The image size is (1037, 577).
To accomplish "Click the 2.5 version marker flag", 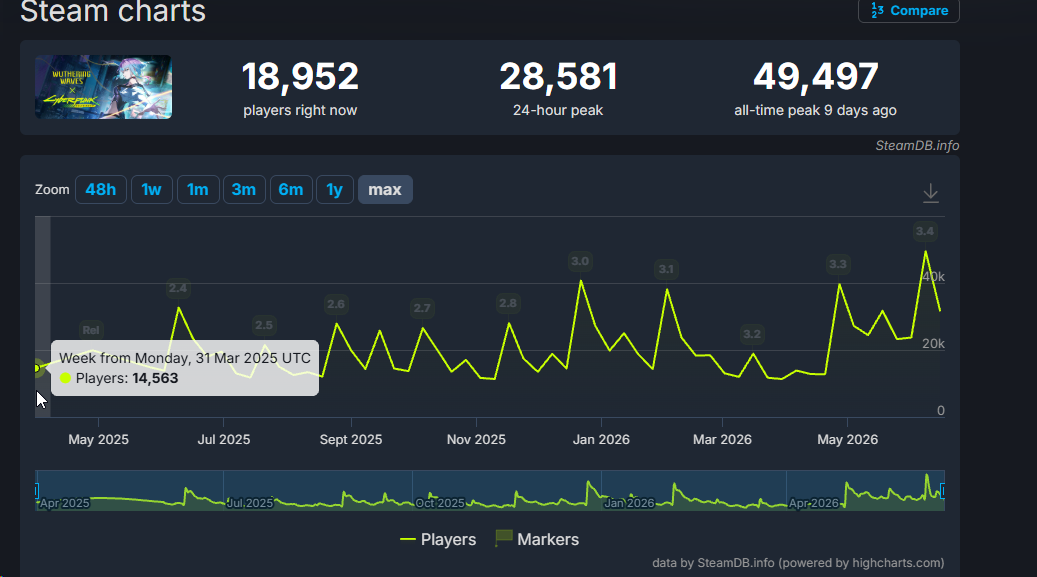I will (264, 325).
